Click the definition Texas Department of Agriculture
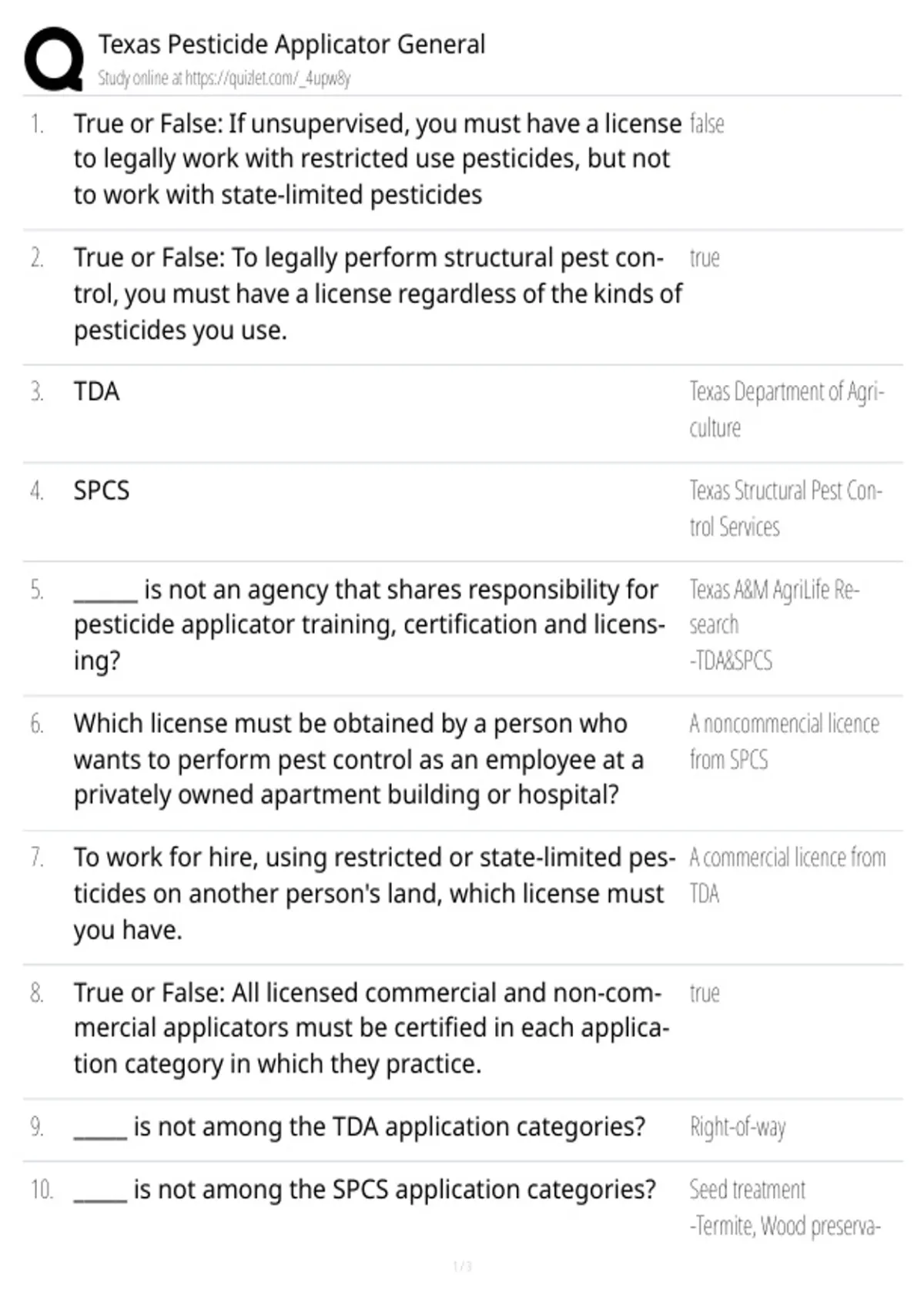924x1309 pixels. pos(787,410)
